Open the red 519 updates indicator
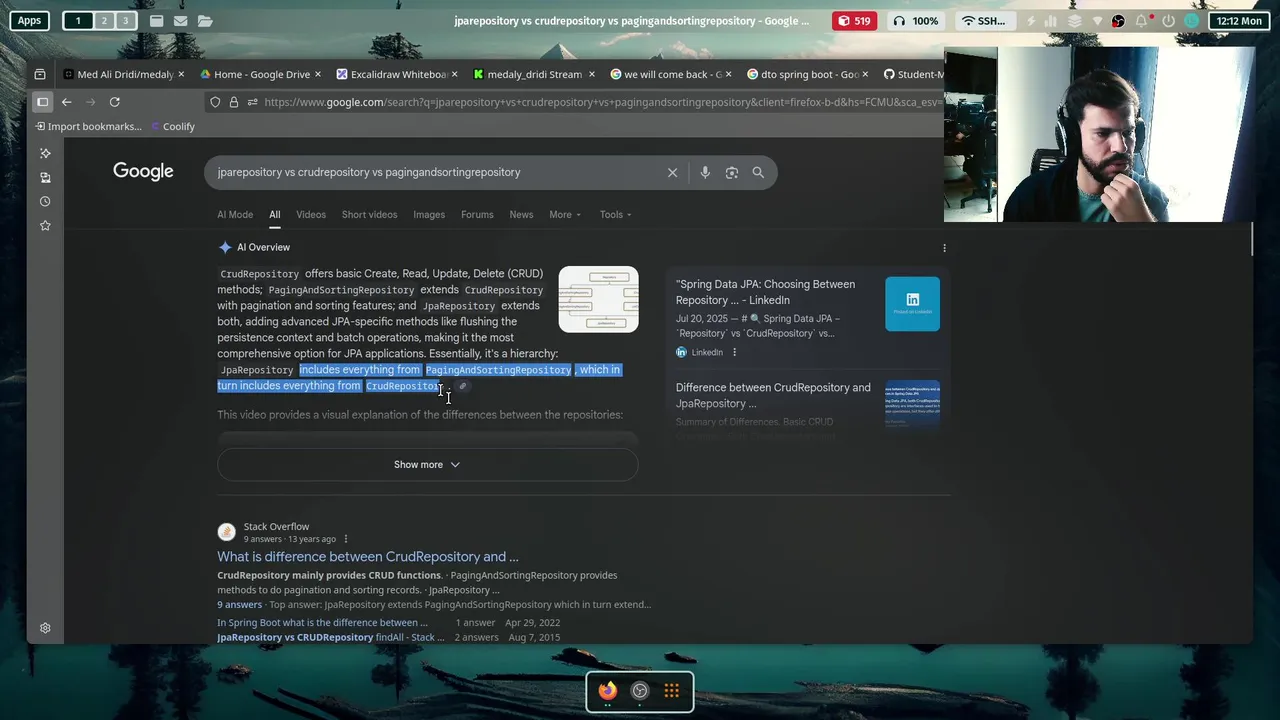This screenshot has height=720, width=1280. [854, 20]
